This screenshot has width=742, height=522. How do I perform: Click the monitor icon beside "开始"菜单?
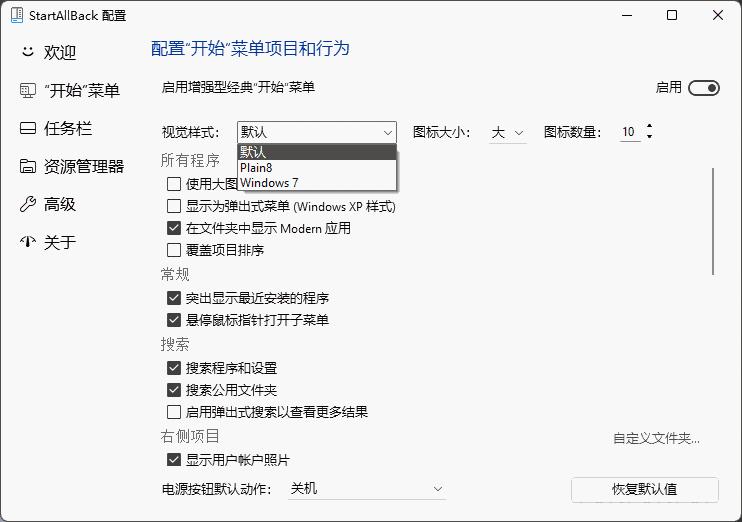(x=27, y=91)
